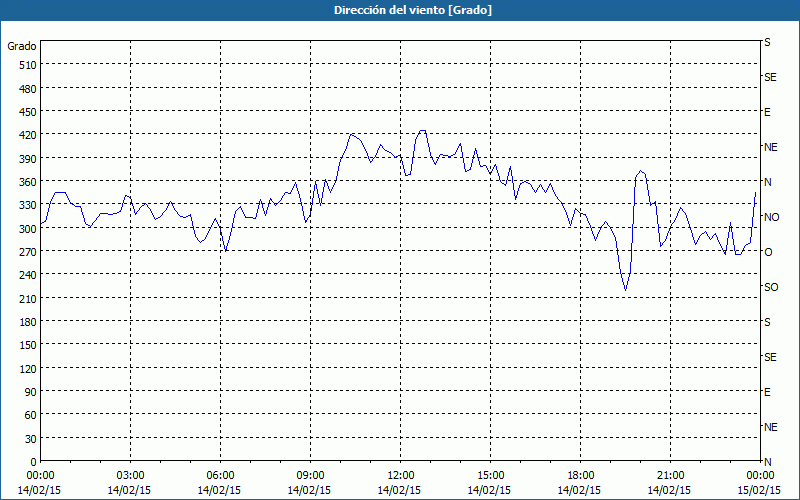Click the 510 y-axis value

(28, 65)
